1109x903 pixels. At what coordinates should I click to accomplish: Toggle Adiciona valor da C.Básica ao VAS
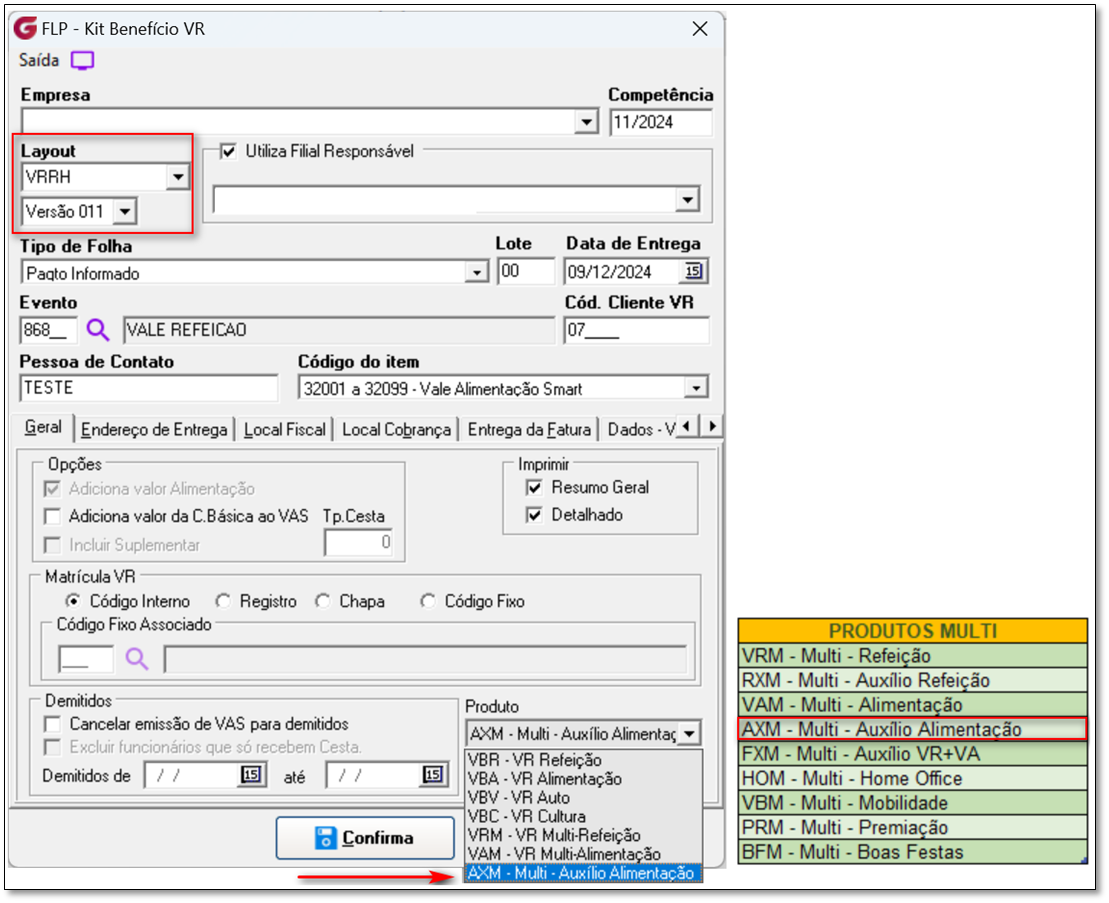pos(52,516)
